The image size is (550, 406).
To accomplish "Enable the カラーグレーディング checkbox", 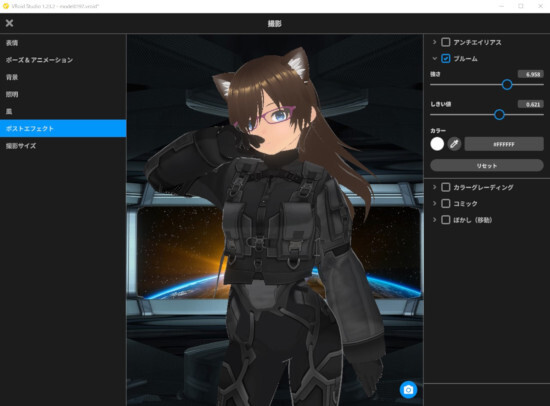I will [445, 187].
